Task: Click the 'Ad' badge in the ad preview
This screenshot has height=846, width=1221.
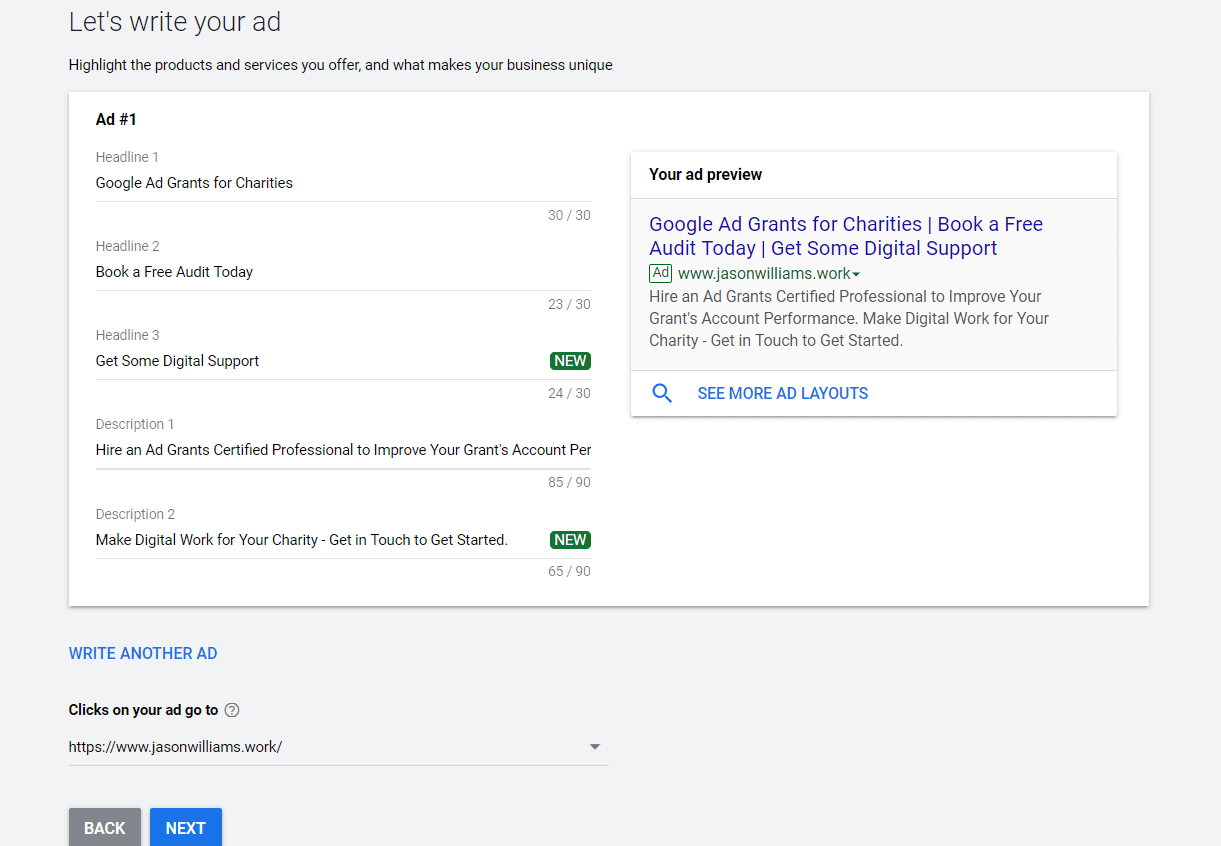Action: [660, 272]
